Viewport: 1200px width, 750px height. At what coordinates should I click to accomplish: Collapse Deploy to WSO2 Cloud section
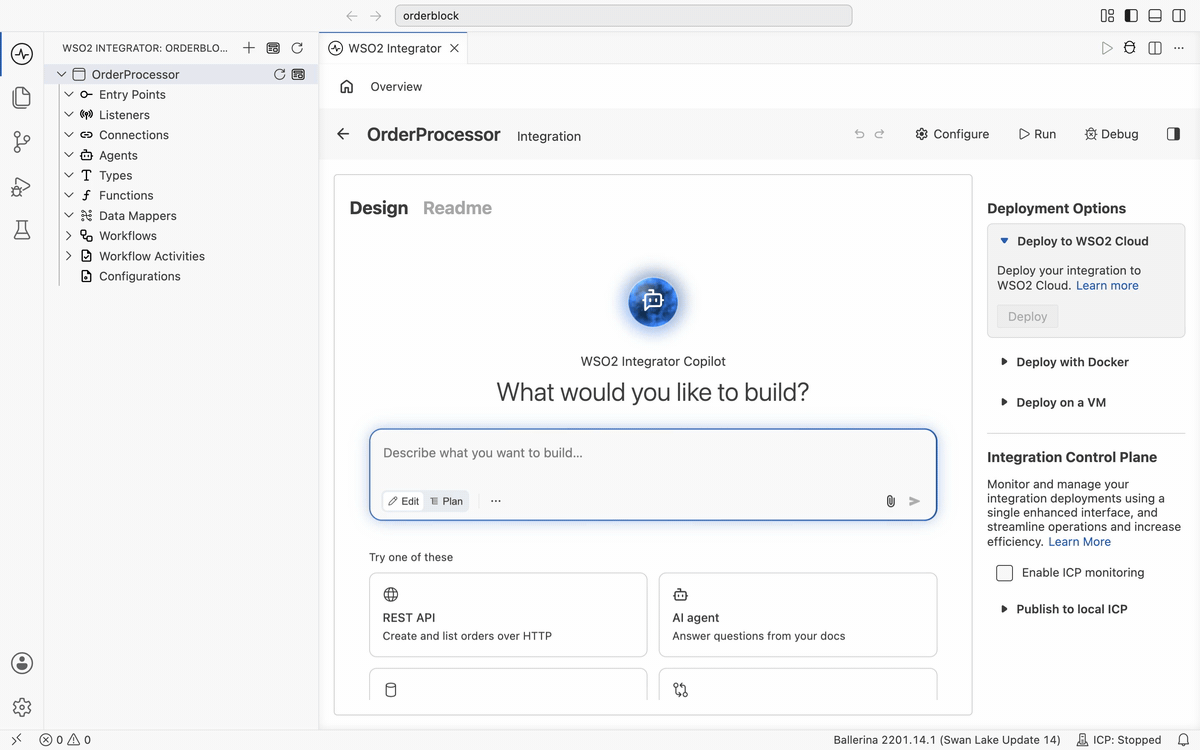pos(1004,241)
